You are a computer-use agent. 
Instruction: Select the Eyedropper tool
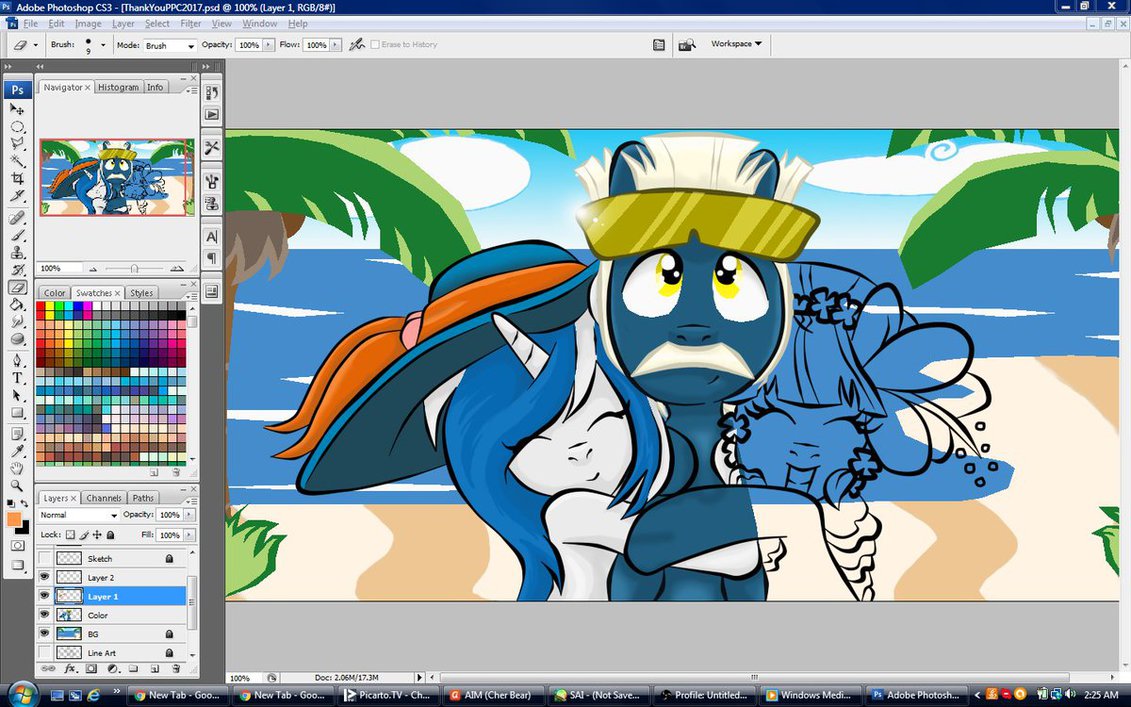(x=17, y=450)
